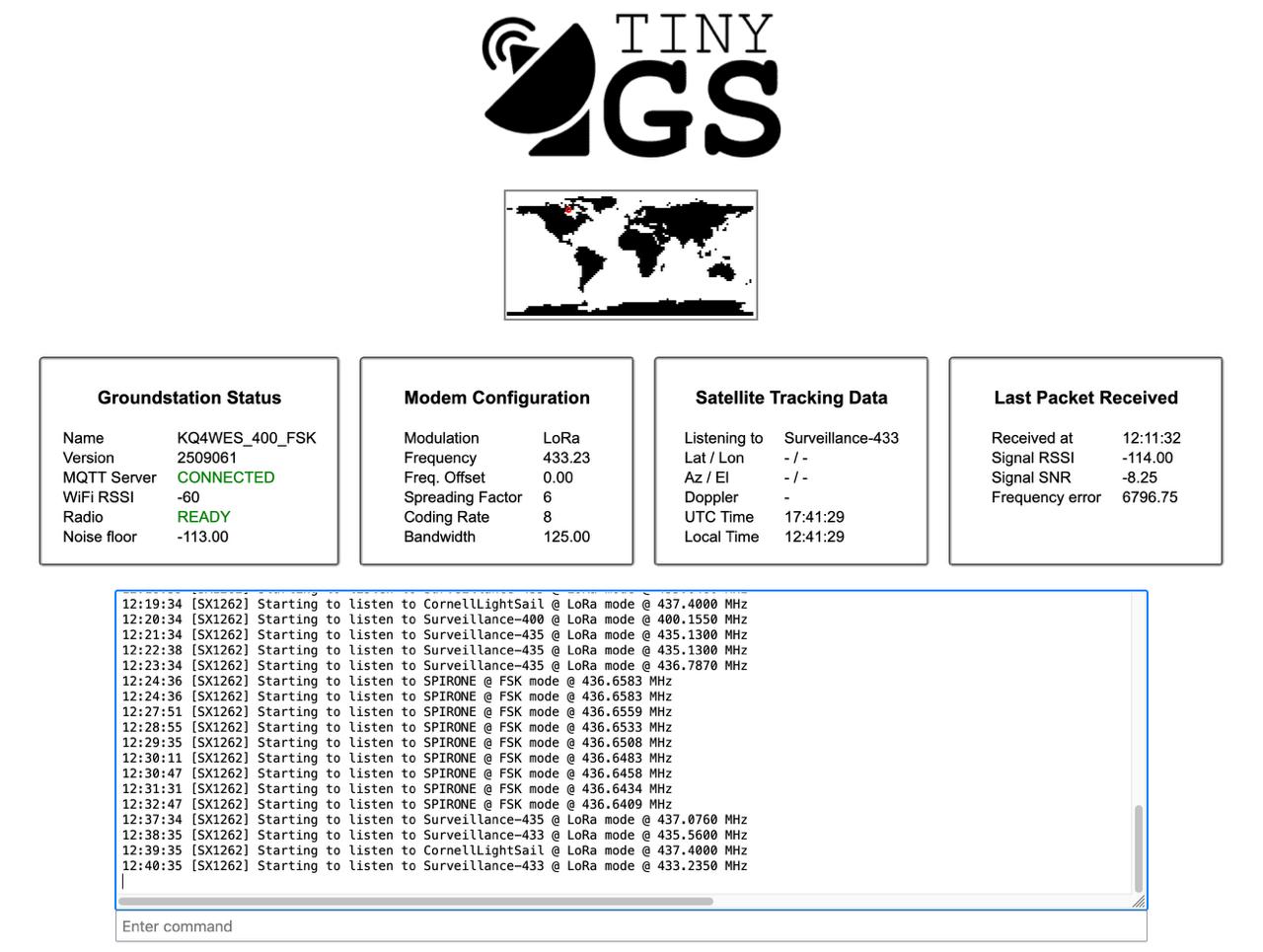Viewport: 1263px width, 952px height.
Task: Click the 12:37:34 Surveillance-435 log line
Action: (434, 820)
